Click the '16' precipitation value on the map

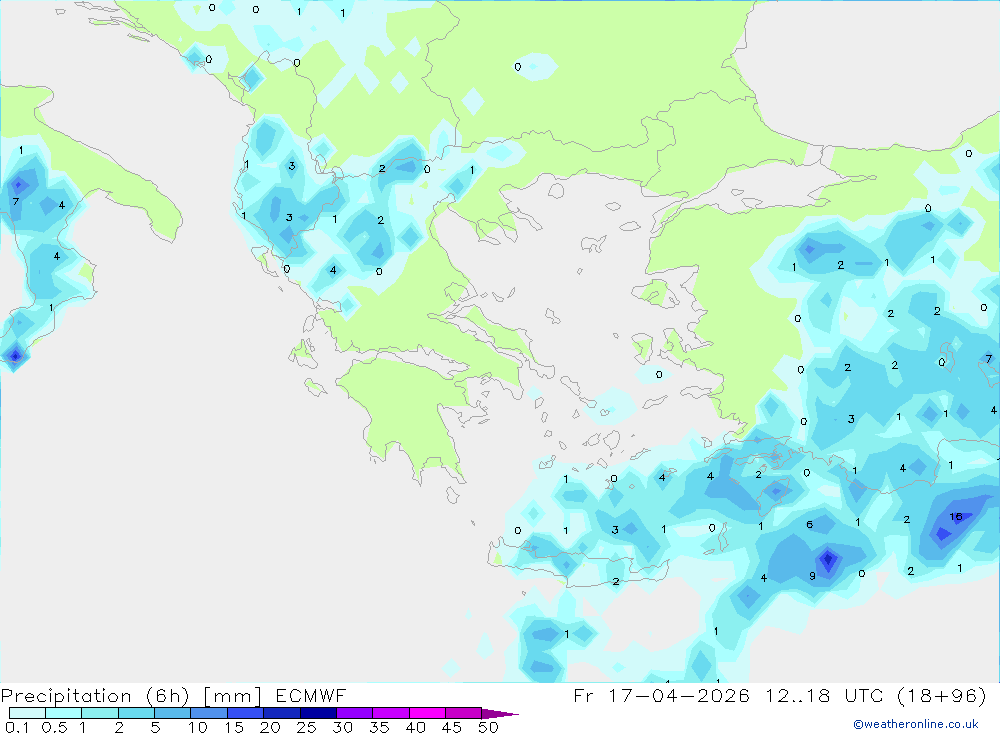[955, 517]
